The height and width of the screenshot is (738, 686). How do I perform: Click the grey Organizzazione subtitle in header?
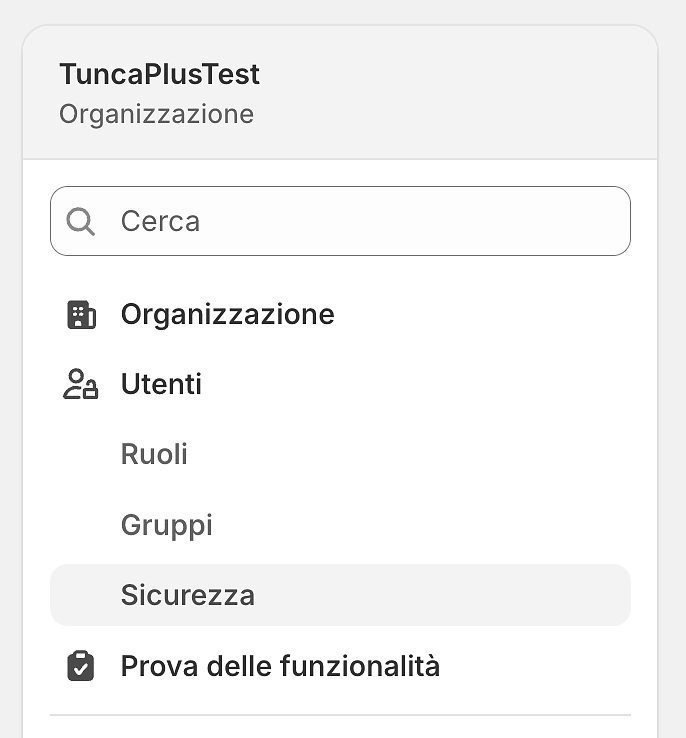[156, 114]
